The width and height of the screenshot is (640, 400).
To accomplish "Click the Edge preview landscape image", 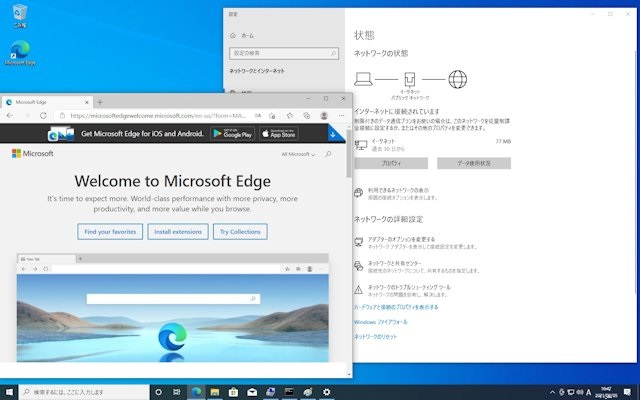I will [173, 318].
